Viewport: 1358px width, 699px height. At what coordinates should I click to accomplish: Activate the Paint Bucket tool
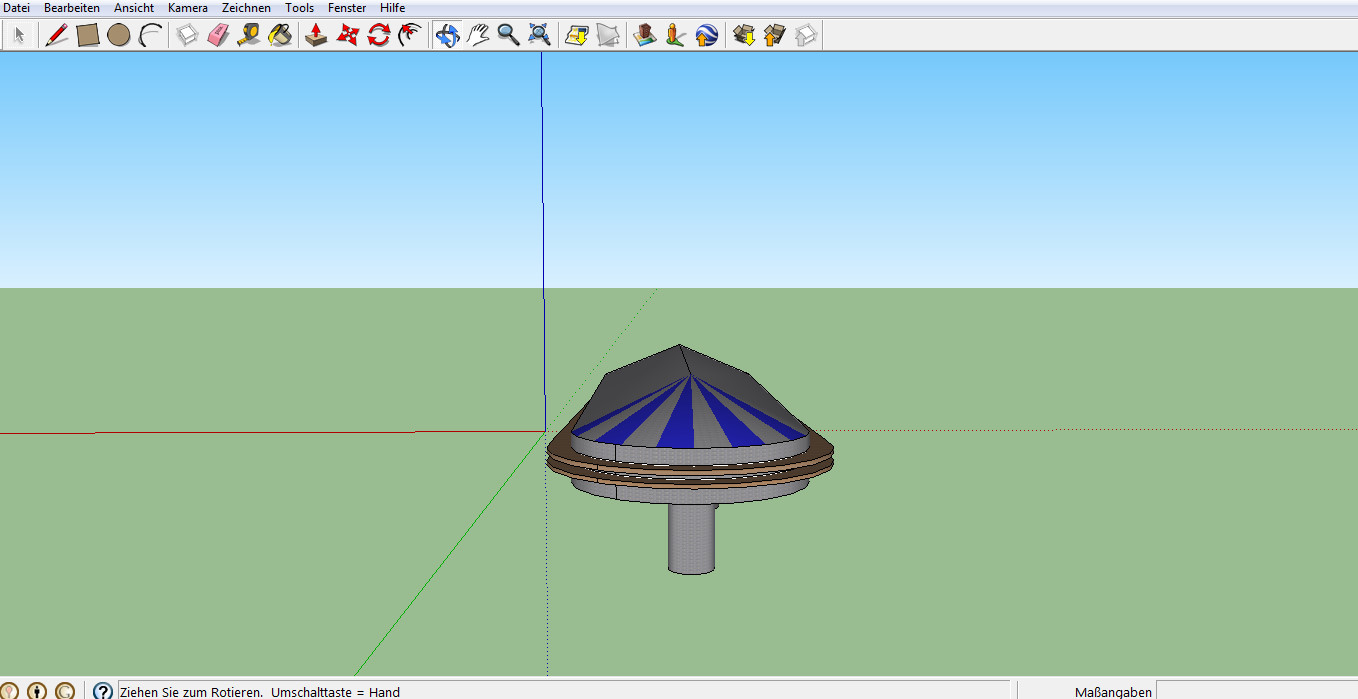click(x=280, y=36)
